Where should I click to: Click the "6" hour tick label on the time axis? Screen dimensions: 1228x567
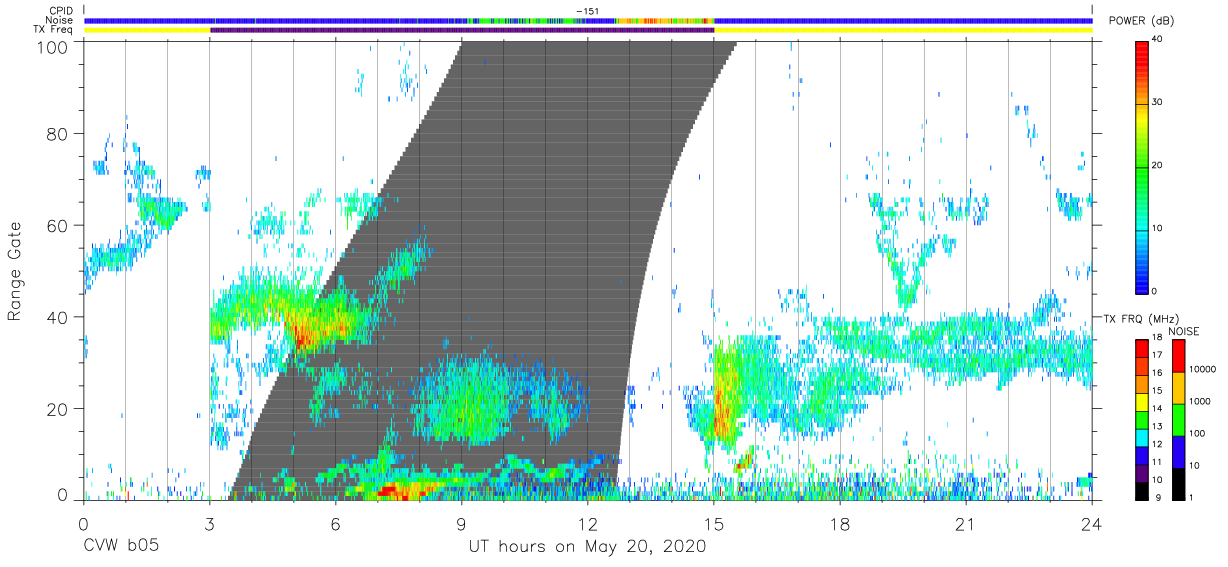pos(335,525)
